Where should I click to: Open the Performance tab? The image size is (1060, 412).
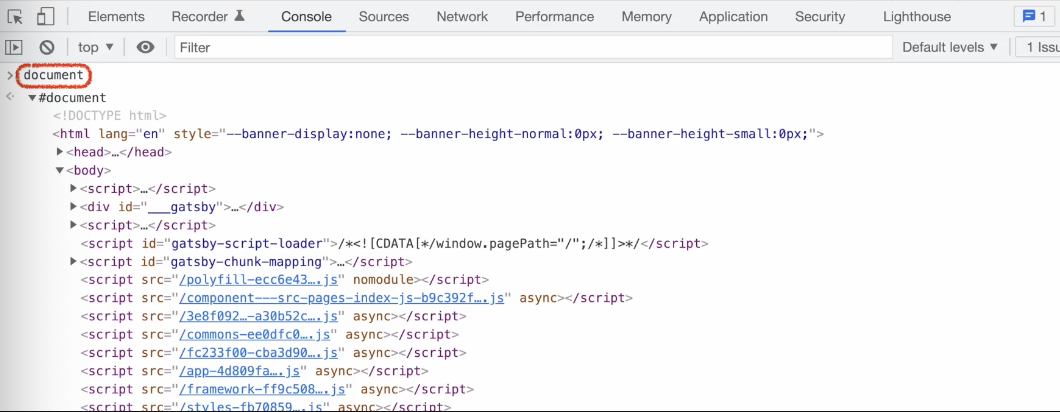pos(554,17)
